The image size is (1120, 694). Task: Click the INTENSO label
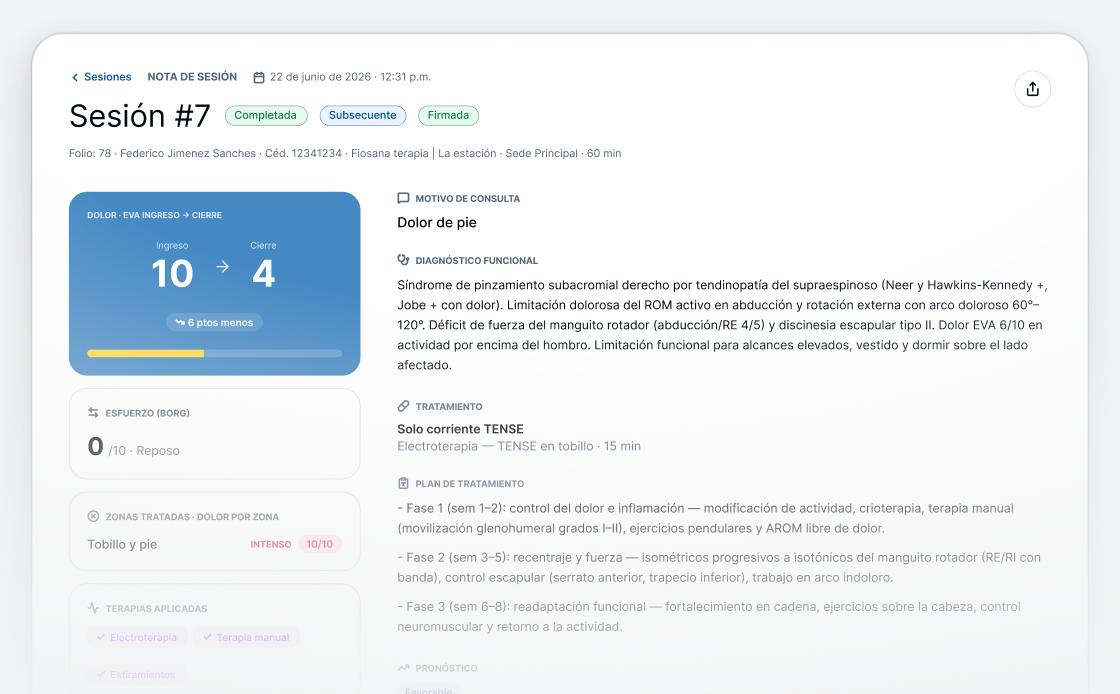coord(271,544)
